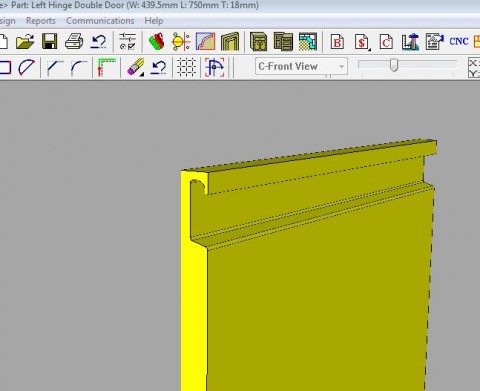Click the Print icon
Viewport: 480px width, 391px height.
pos(74,42)
